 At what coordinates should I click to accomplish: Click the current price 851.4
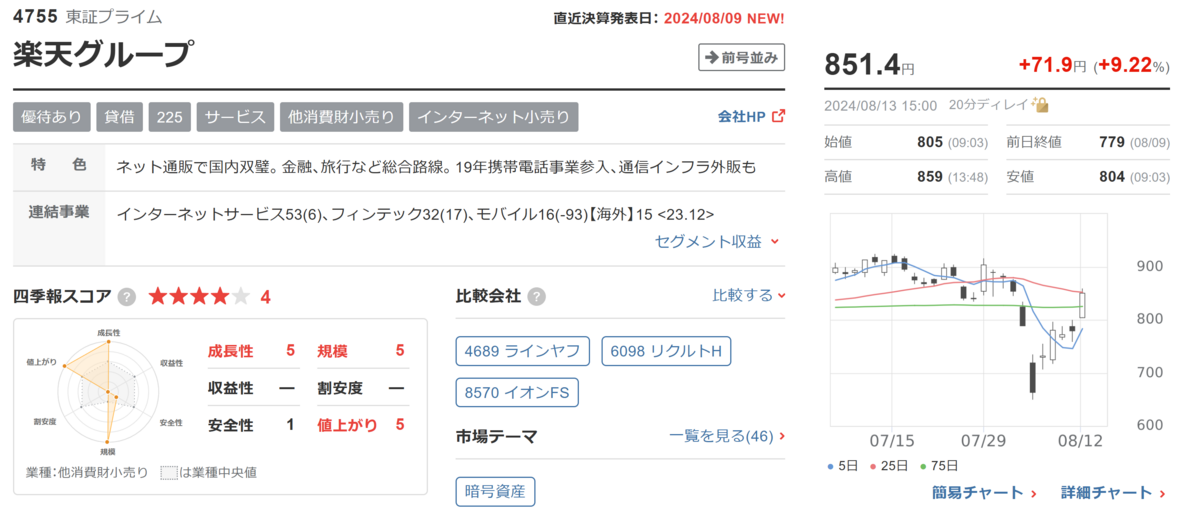coord(861,63)
